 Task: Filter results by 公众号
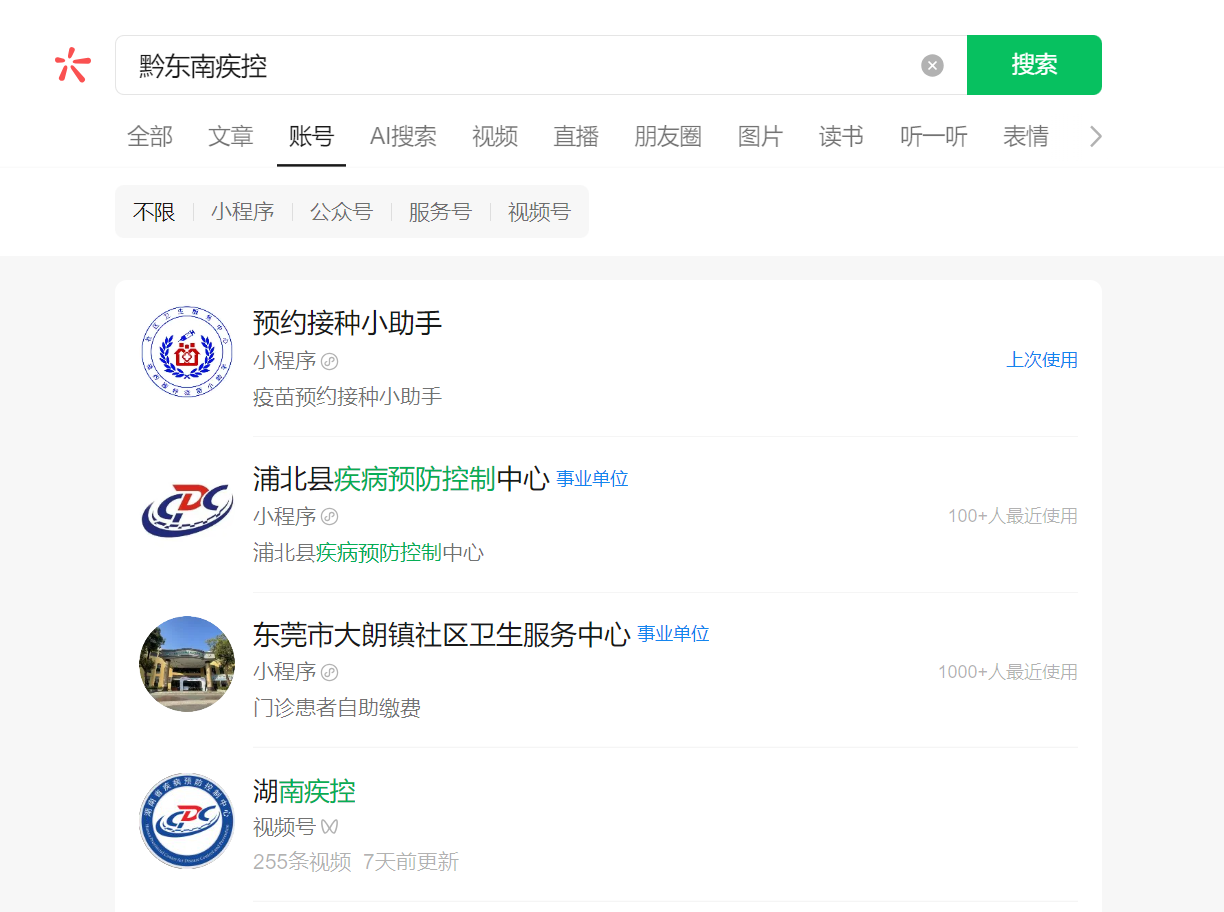click(x=341, y=212)
